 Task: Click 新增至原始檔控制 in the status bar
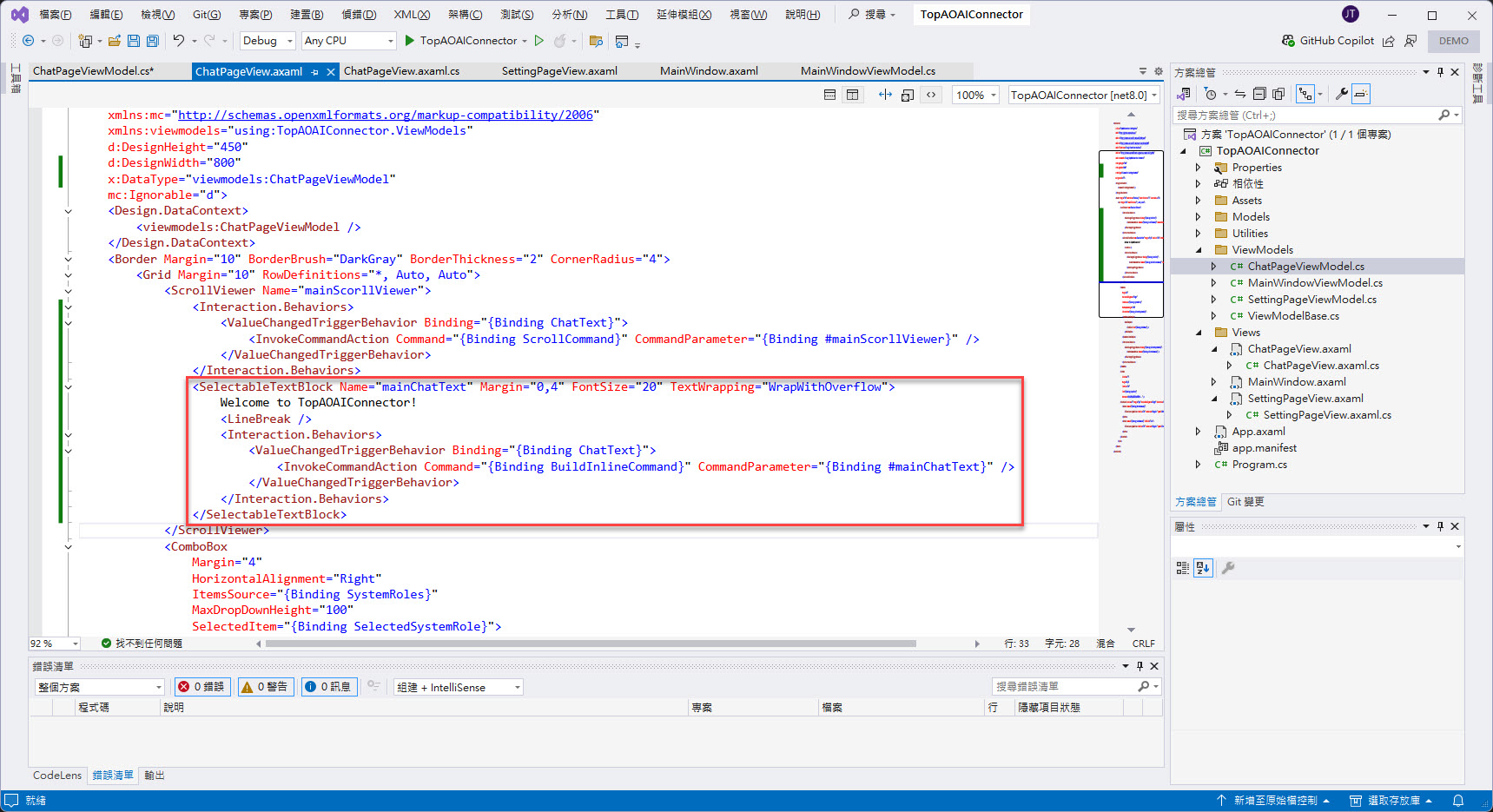(1273, 801)
